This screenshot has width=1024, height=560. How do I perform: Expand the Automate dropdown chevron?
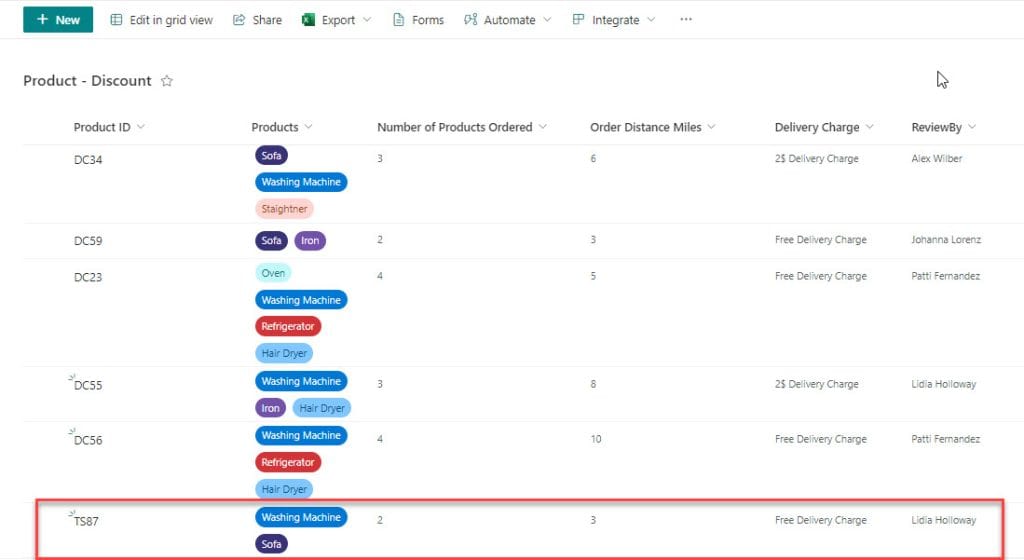(x=547, y=20)
